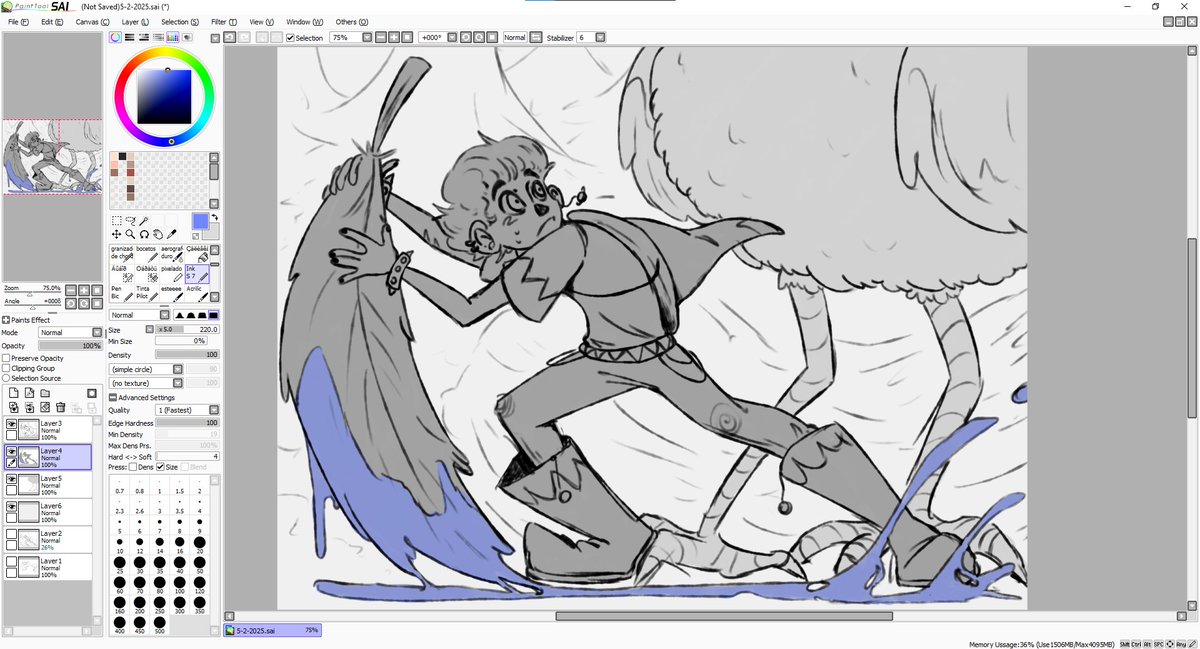The width and height of the screenshot is (1200, 649).
Task: Select the move tool
Action: [117, 234]
